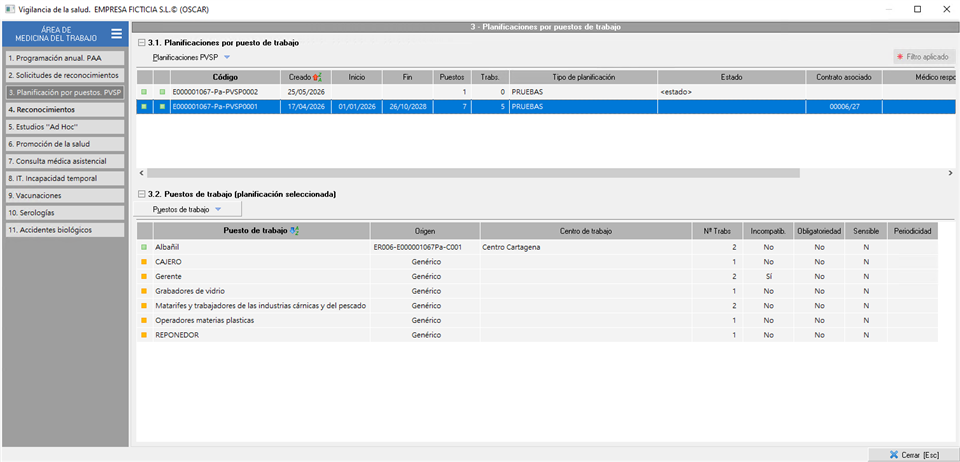This screenshot has width=960, height=462.
Task: Click the orange square of Grabadores de vidrio row
Action: [144, 291]
